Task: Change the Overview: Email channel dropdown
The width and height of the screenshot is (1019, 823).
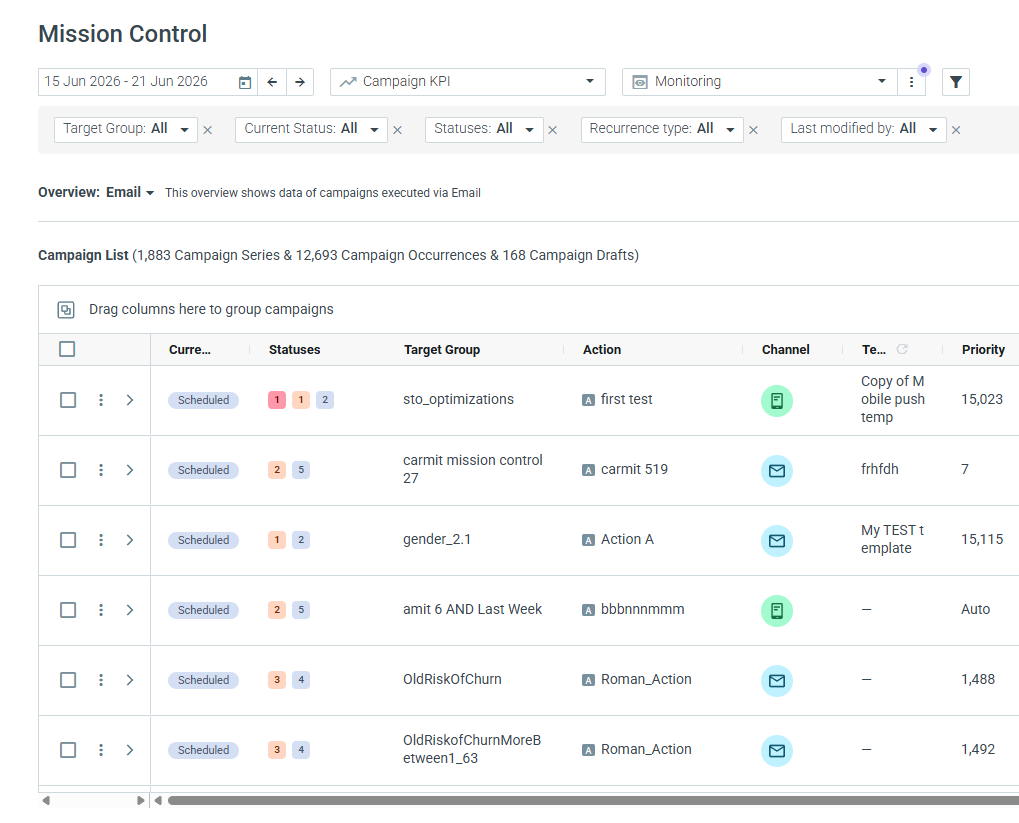Action: (130, 192)
